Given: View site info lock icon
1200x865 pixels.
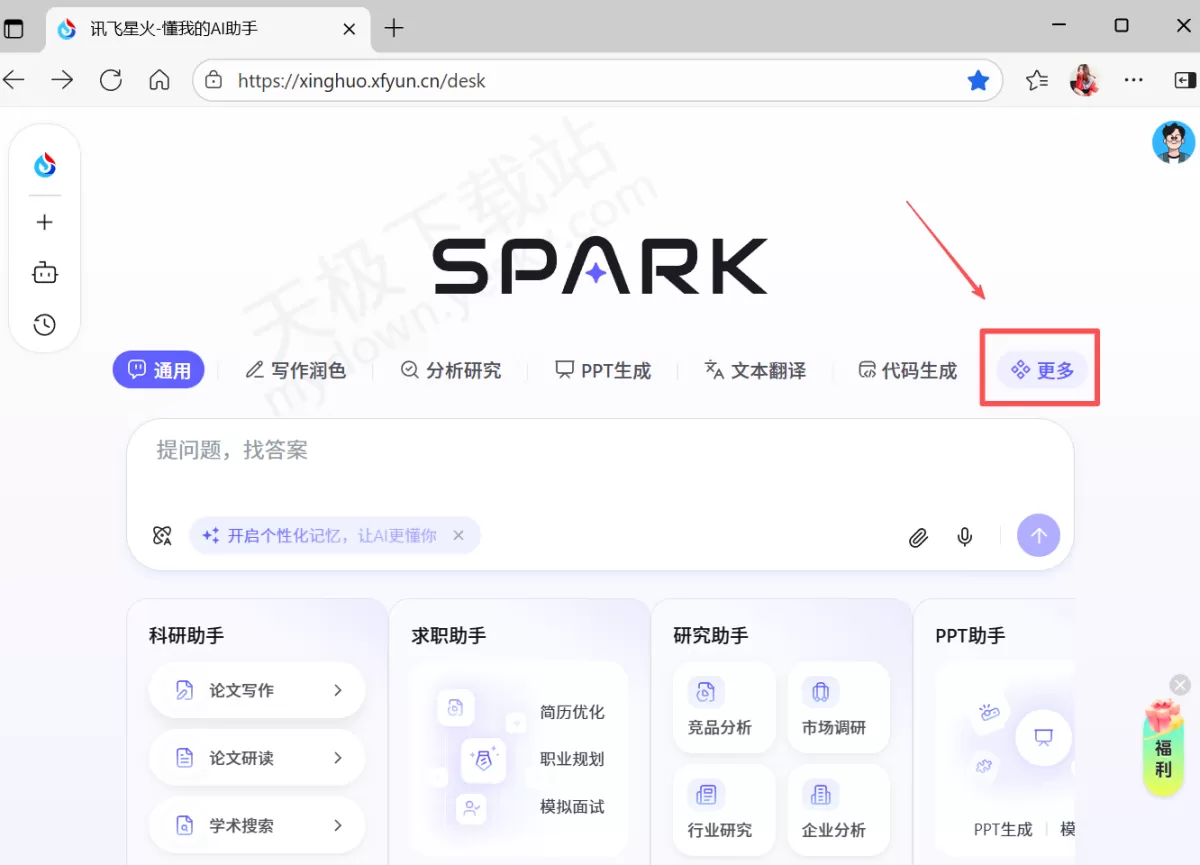Looking at the screenshot, I should [213, 80].
